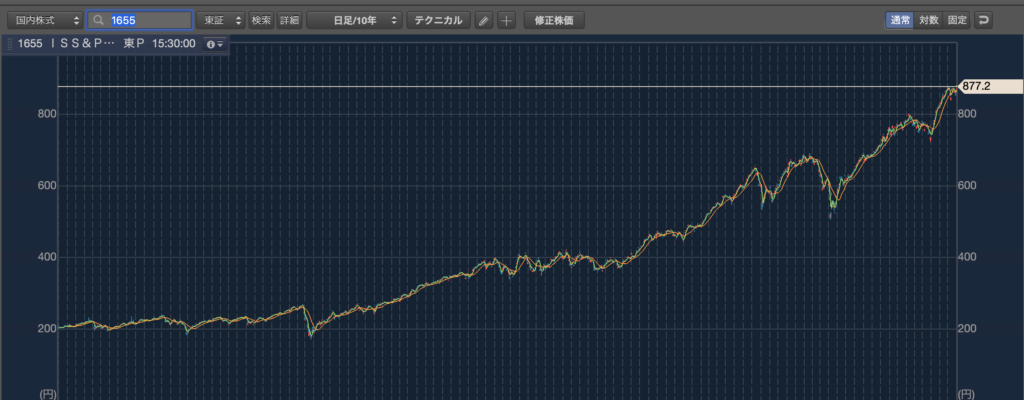Open the テクニカル technical indicators button
Image resolution: width=1024 pixels, height=400 pixels.
439,20
